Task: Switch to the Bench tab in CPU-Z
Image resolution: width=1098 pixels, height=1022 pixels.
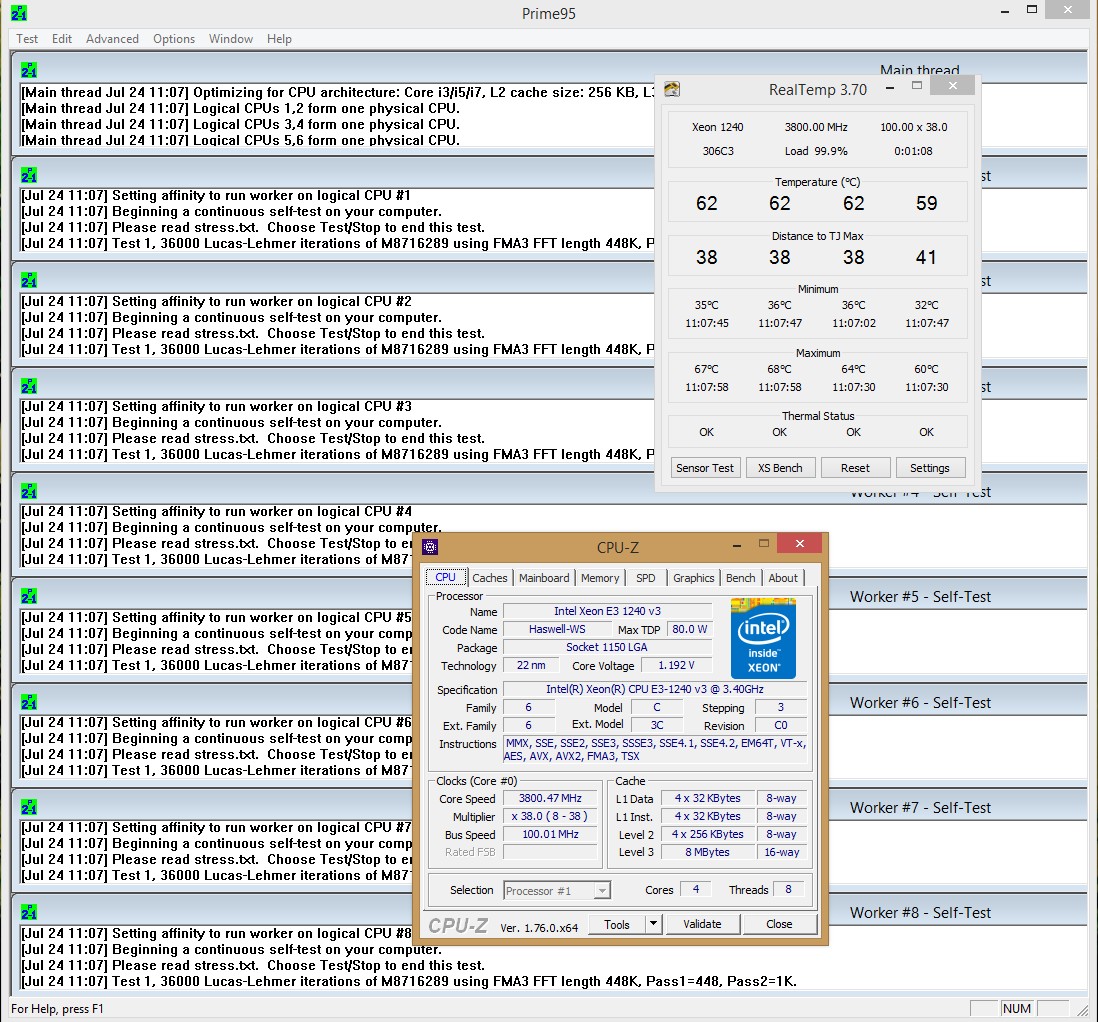Action: 740,578
